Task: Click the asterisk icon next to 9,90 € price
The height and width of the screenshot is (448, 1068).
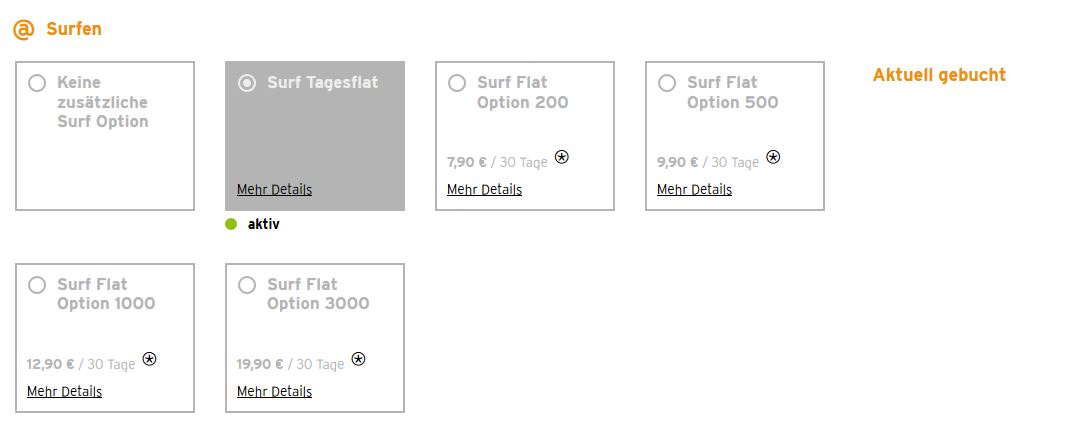Action: [x=773, y=157]
